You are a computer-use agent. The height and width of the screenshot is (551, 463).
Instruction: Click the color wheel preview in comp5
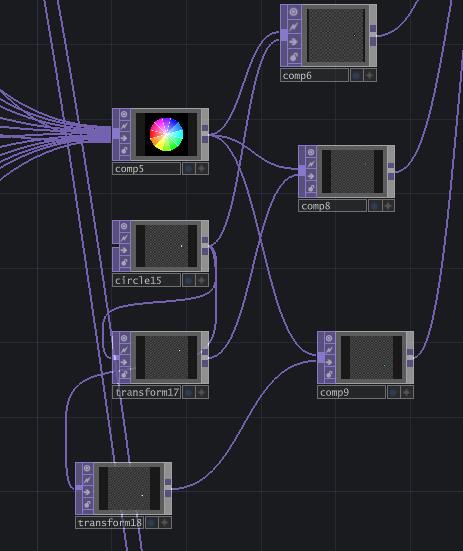pyautogui.click(x=167, y=134)
